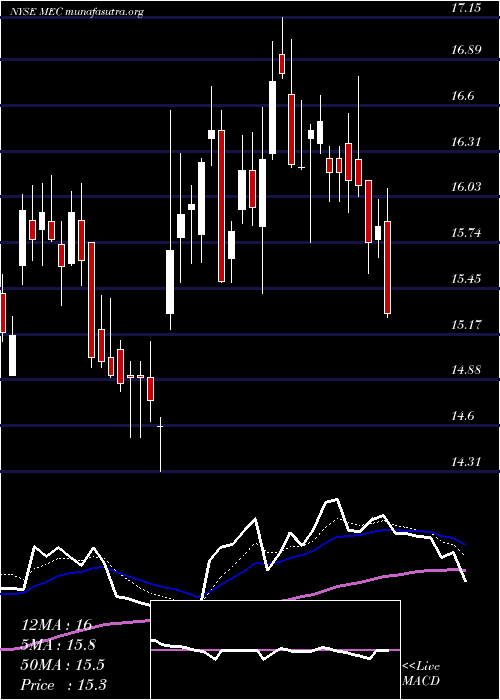Click the 14.31 price axis label
The image size is (500, 700).
point(468,462)
